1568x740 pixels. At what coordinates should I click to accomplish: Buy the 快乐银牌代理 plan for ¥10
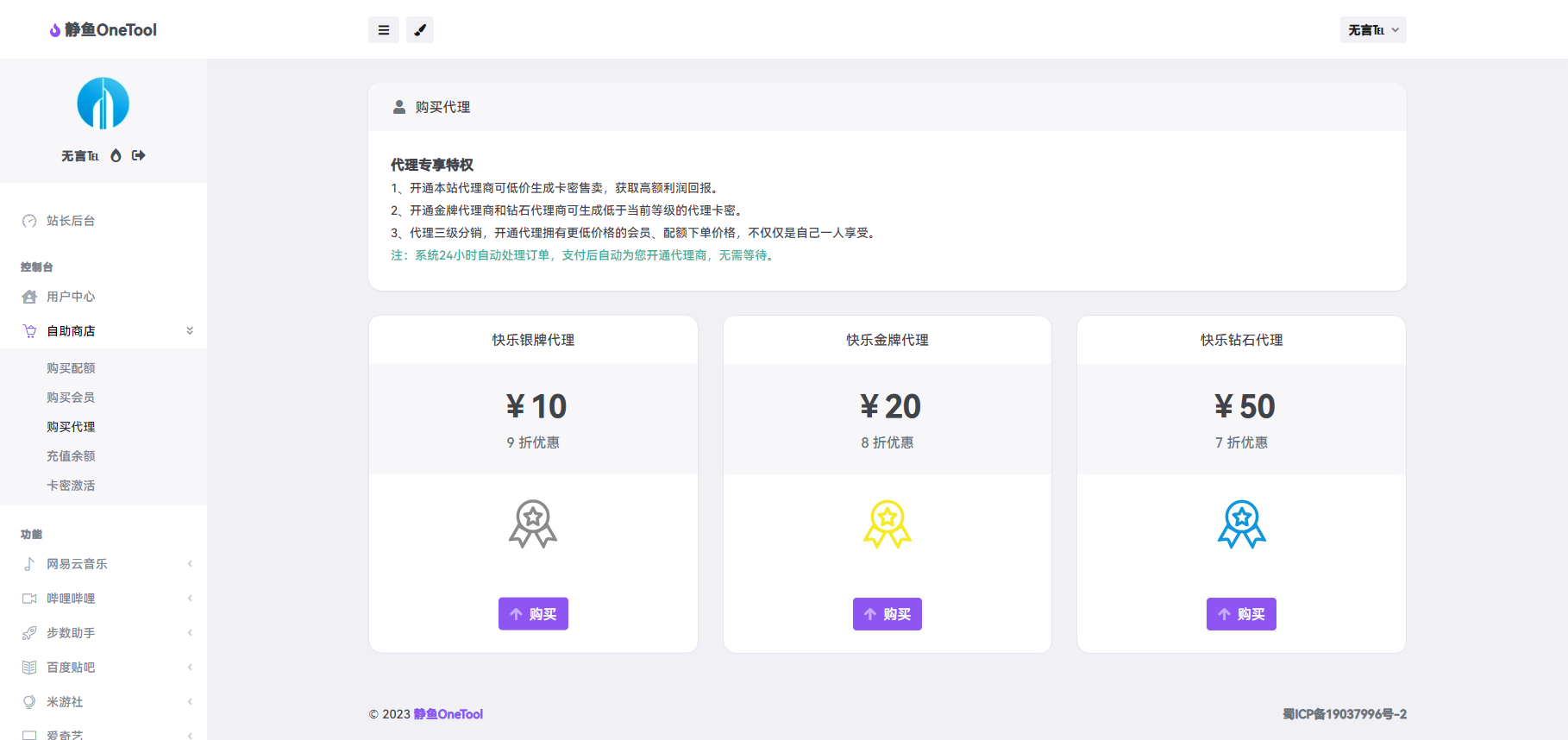click(533, 614)
